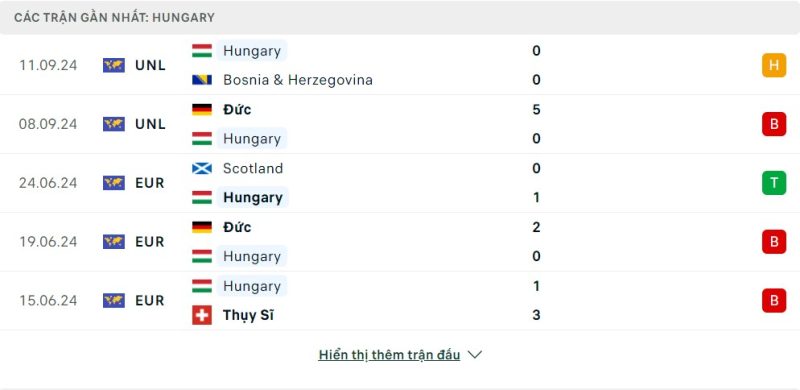Image resolution: width=800 pixels, height=390 pixels.
Task: Open the Bosnia & Herzegovina team link
Action: click(298, 80)
